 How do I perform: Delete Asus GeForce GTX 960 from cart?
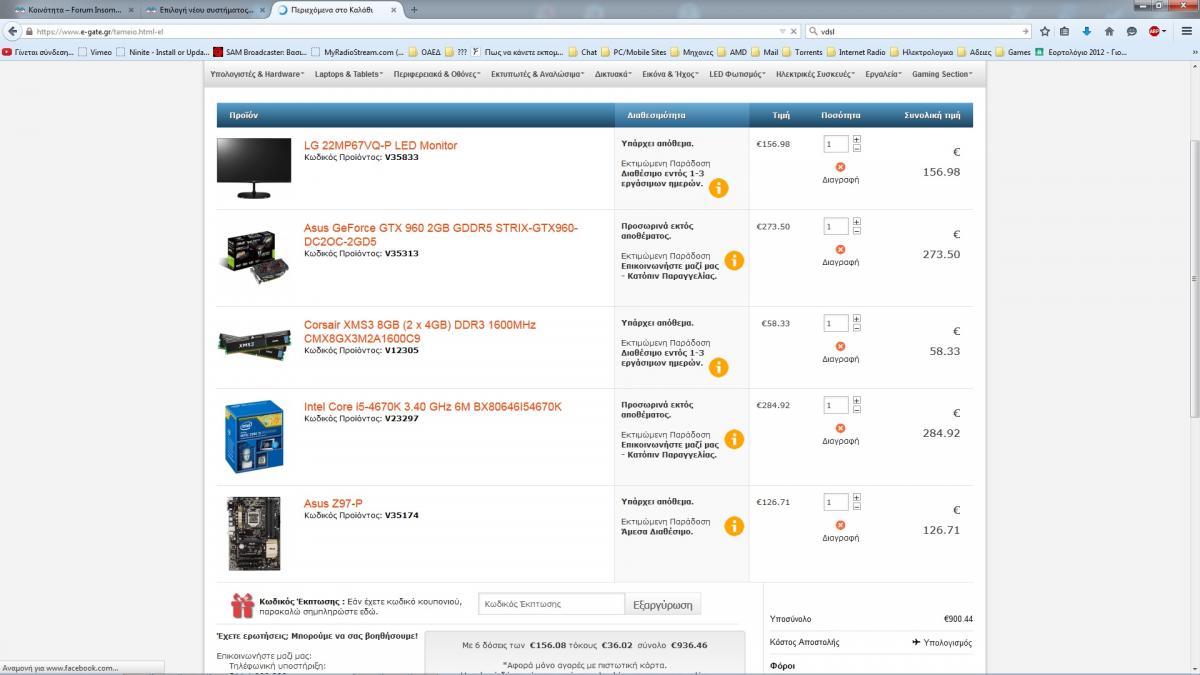click(840, 256)
